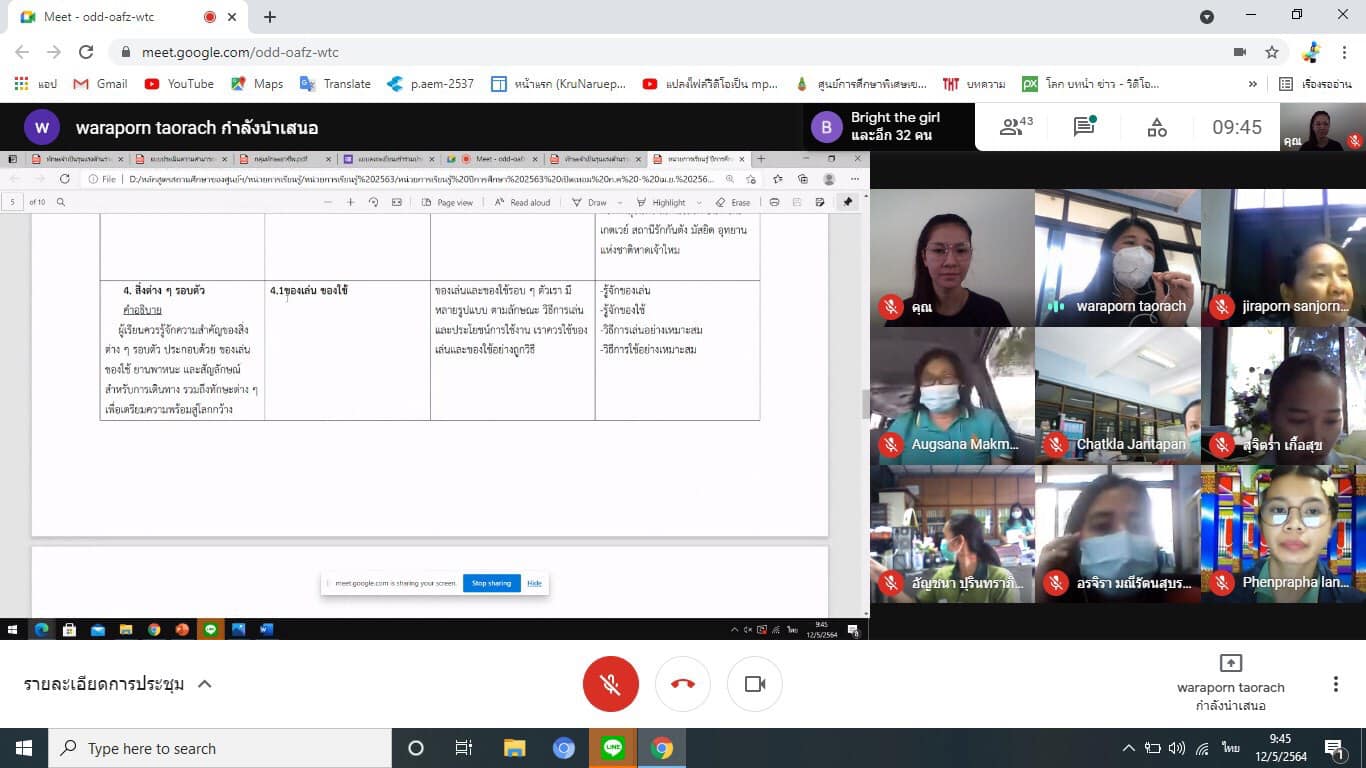Screen dimensions: 1366x768
Task: Click the PDF rotate icon
Action: point(373,202)
